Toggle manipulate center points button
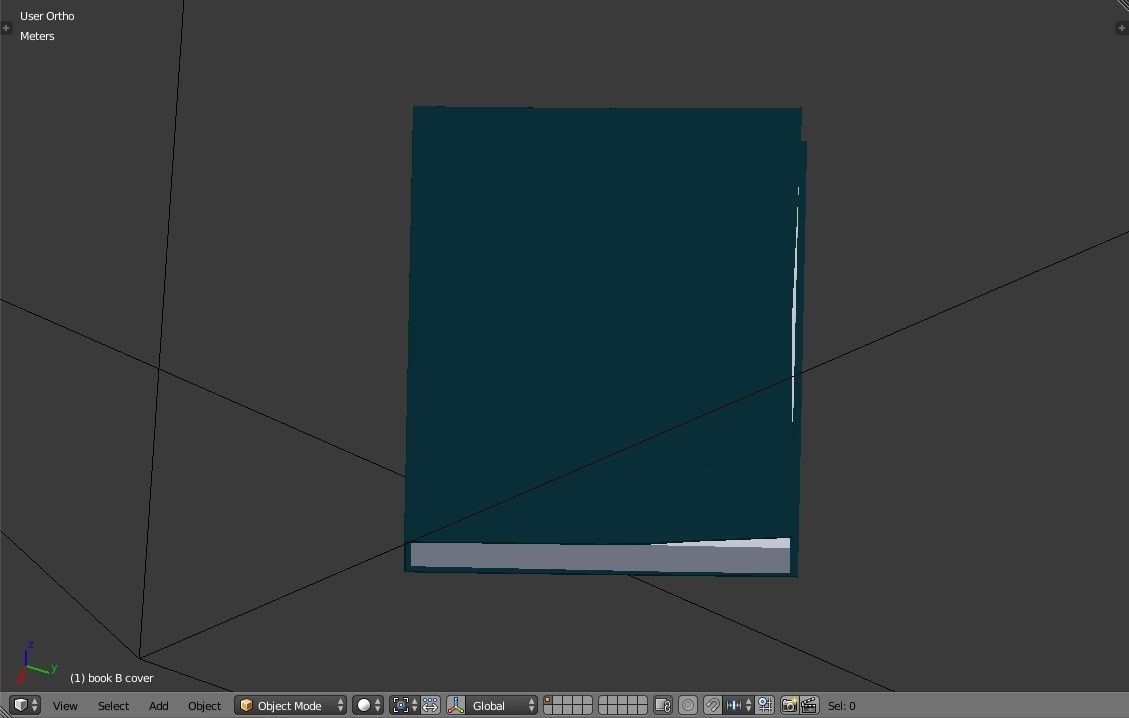The image size is (1129, 718). 430,705
